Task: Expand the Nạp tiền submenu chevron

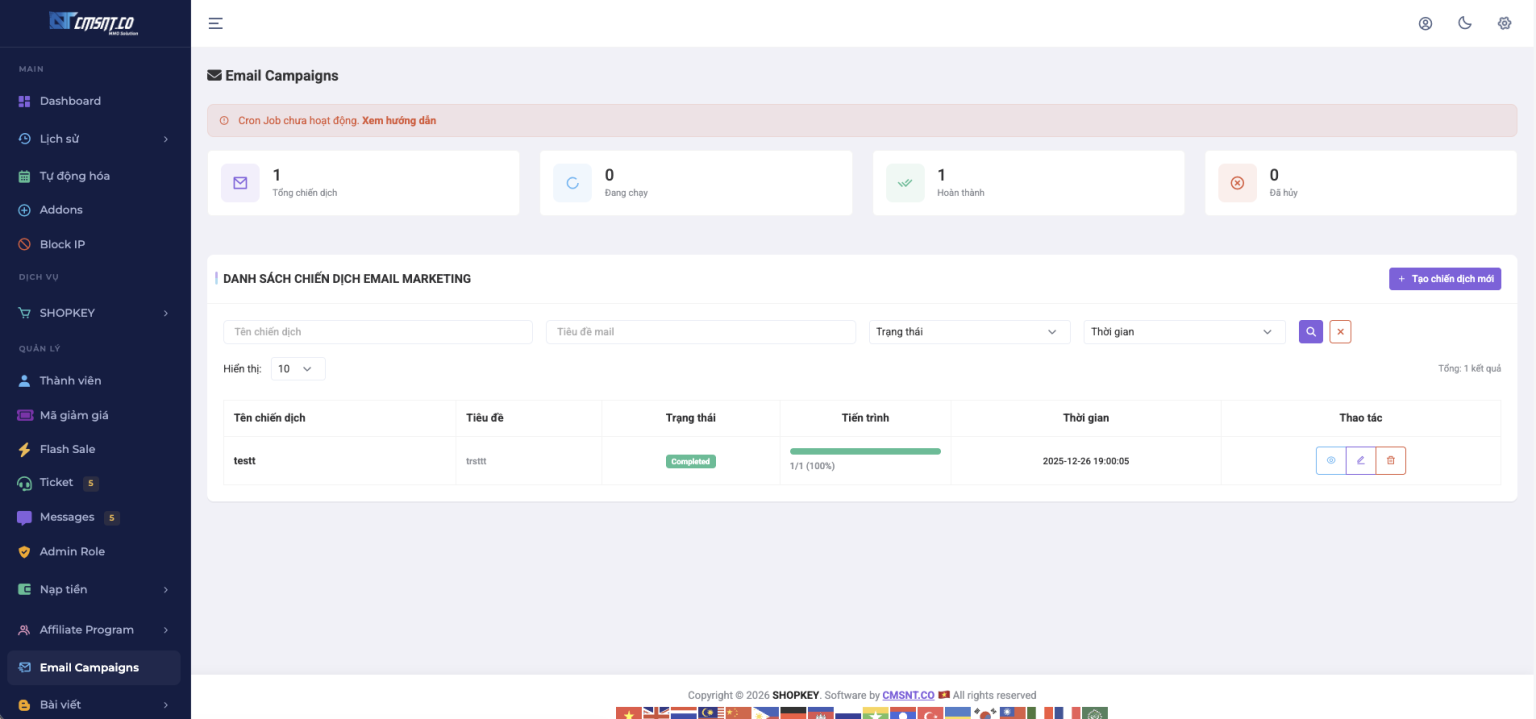Action: 166,590
